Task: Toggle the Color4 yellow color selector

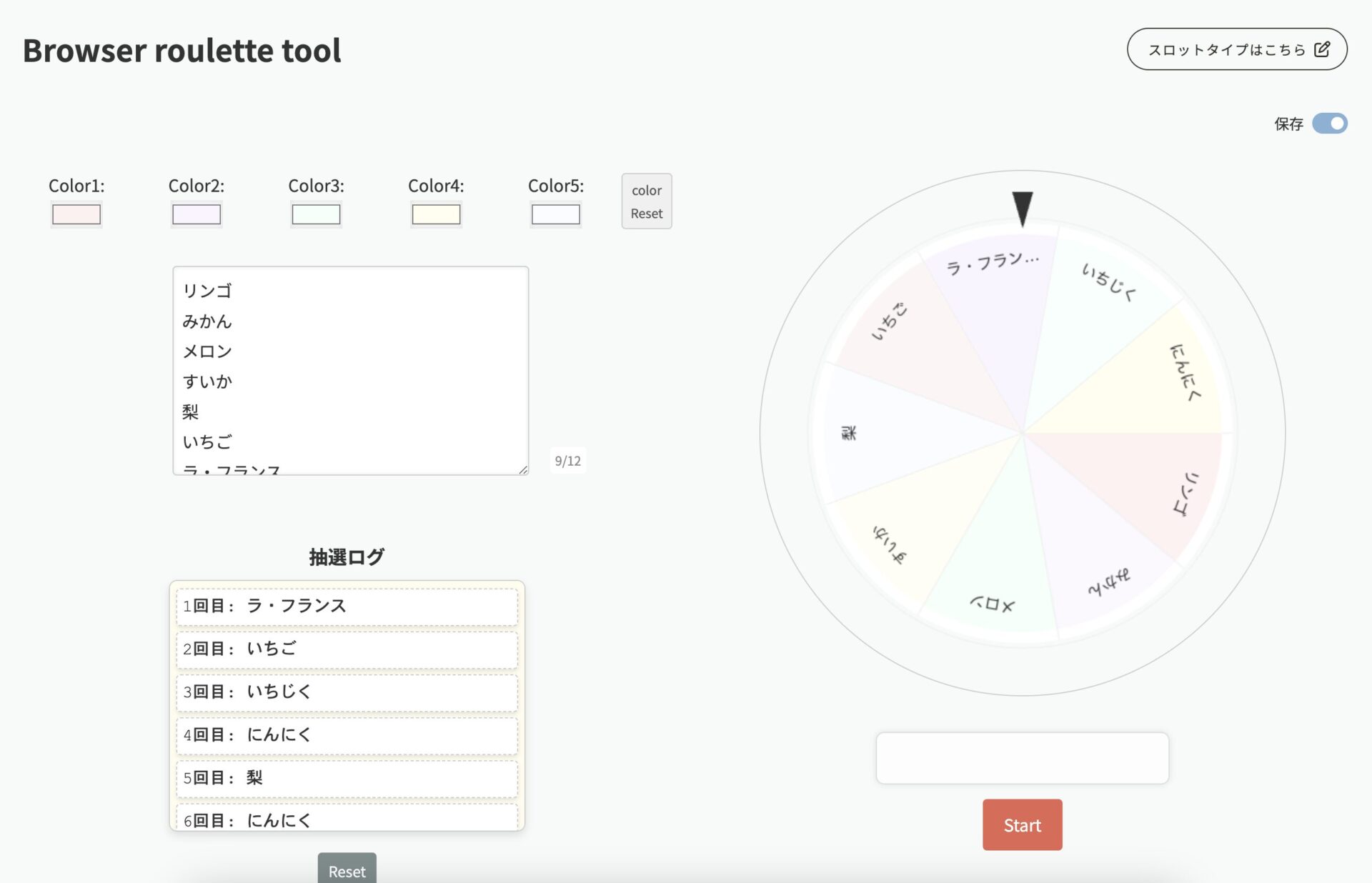Action: pyautogui.click(x=436, y=214)
